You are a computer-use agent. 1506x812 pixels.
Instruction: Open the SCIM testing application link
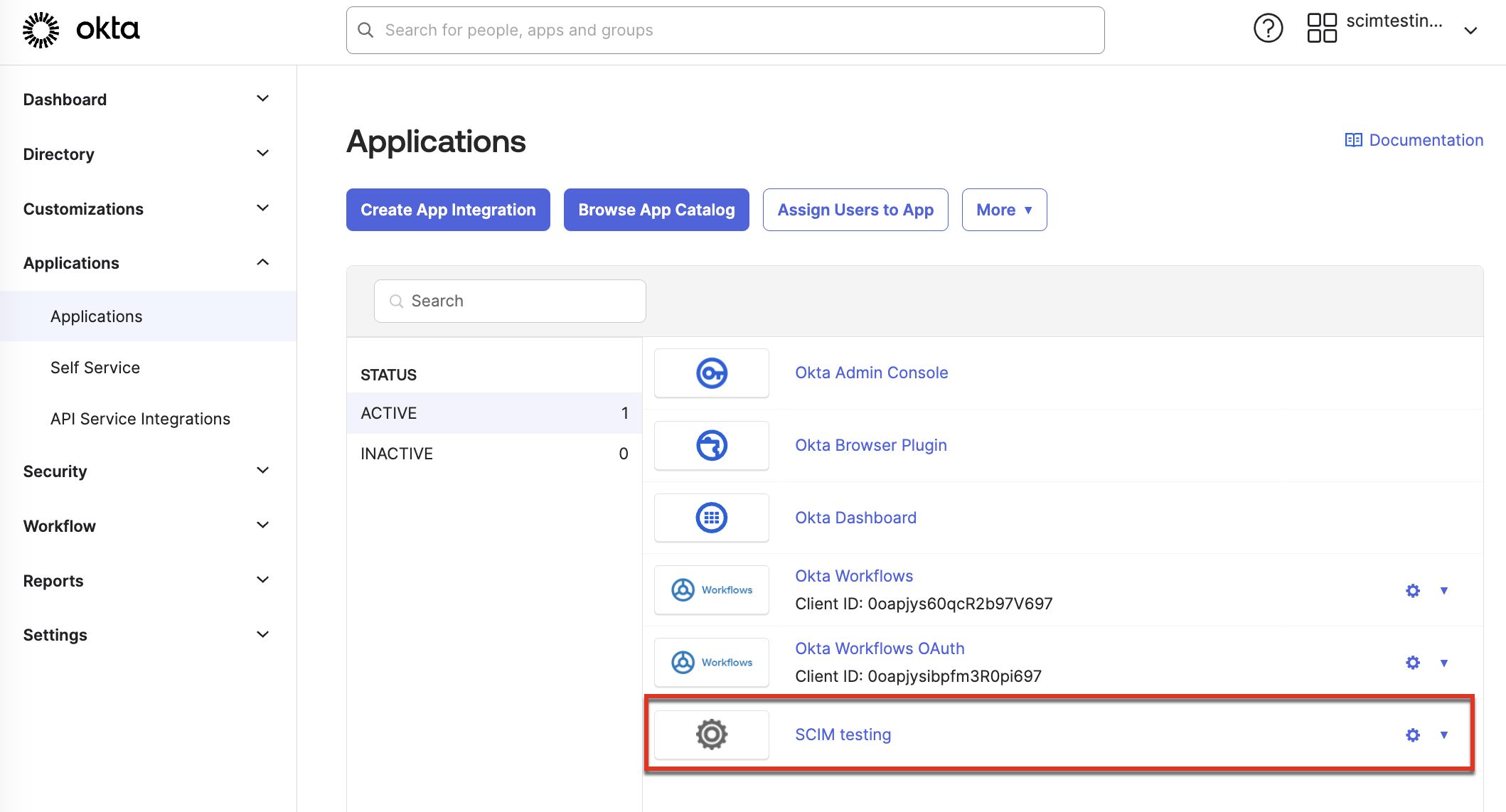(x=843, y=734)
